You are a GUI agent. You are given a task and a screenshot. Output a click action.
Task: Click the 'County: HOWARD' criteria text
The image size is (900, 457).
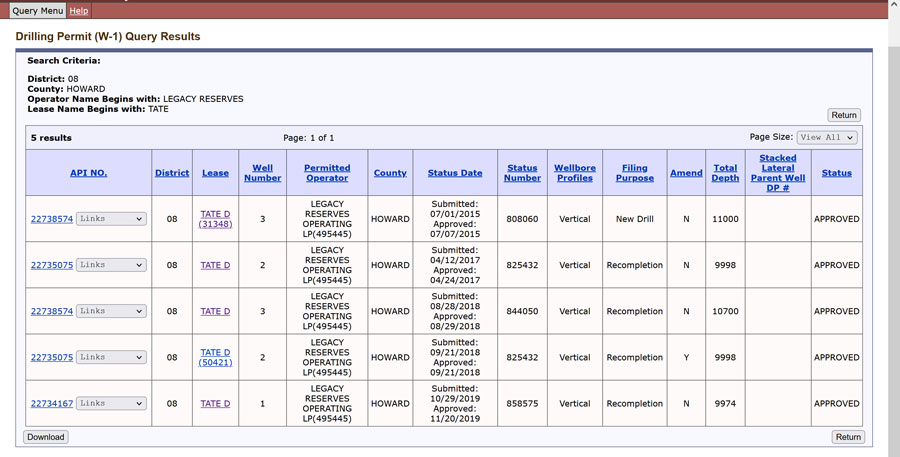click(66, 89)
